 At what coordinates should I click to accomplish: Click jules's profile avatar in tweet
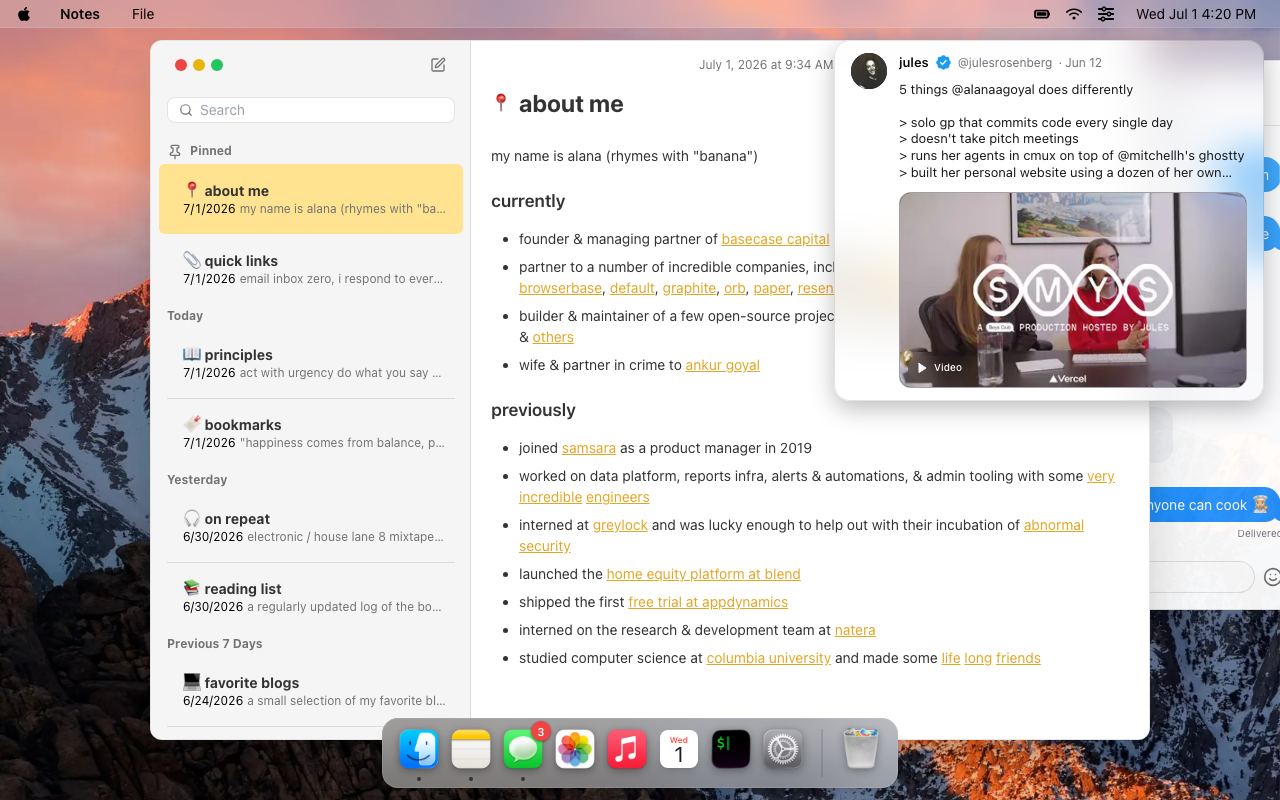coord(869,71)
